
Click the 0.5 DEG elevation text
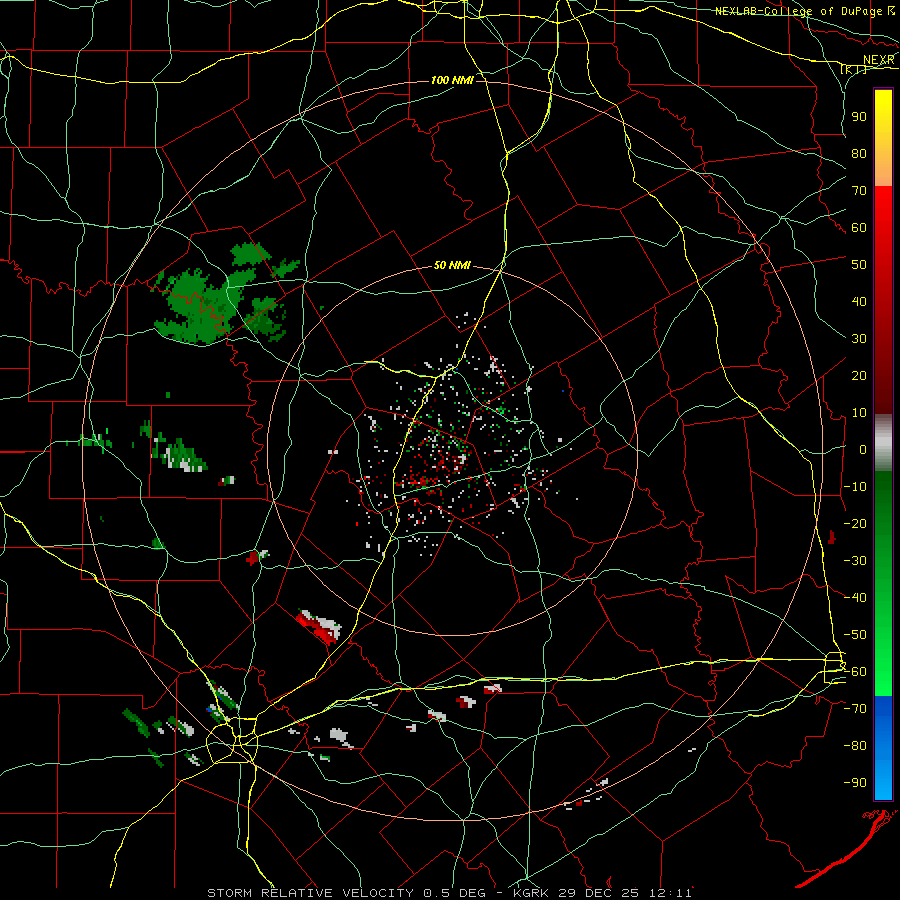pyautogui.click(x=455, y=893)
